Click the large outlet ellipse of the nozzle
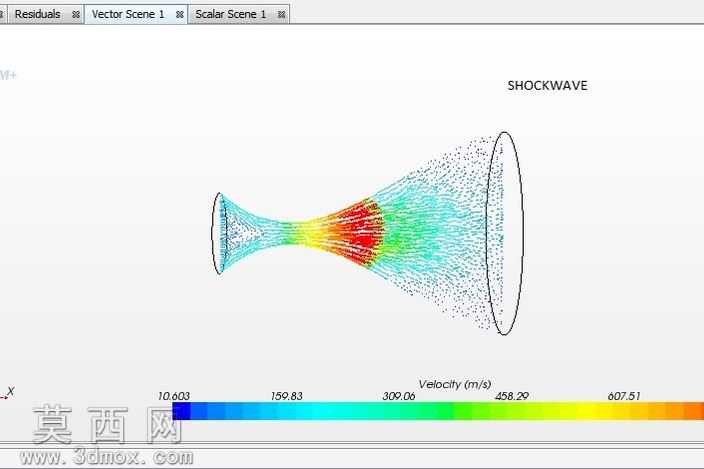Viewport: 704px width, 469px height. pyautogui.click(x=505, y=233)
